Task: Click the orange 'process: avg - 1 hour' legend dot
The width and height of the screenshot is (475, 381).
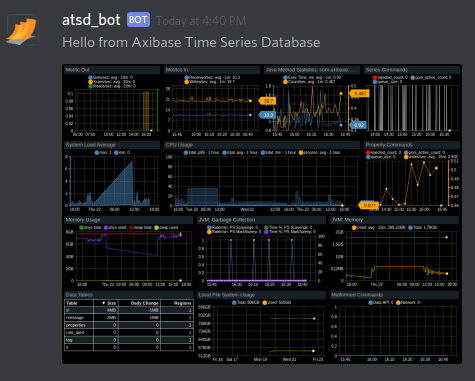Action: click(301, 152)
